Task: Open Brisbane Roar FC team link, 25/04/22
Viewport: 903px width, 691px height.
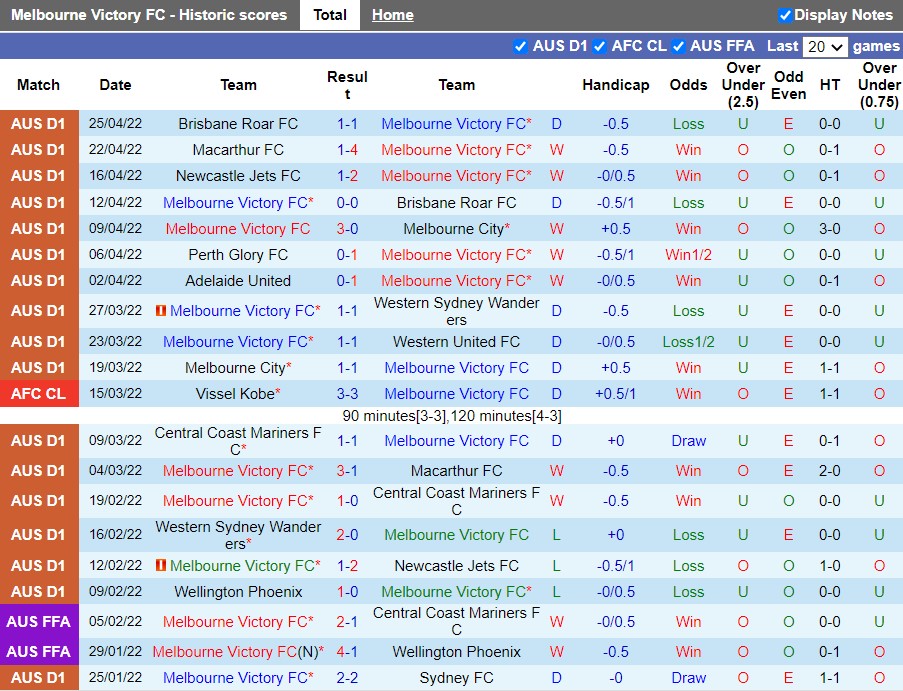Action: tap(238, 124)
